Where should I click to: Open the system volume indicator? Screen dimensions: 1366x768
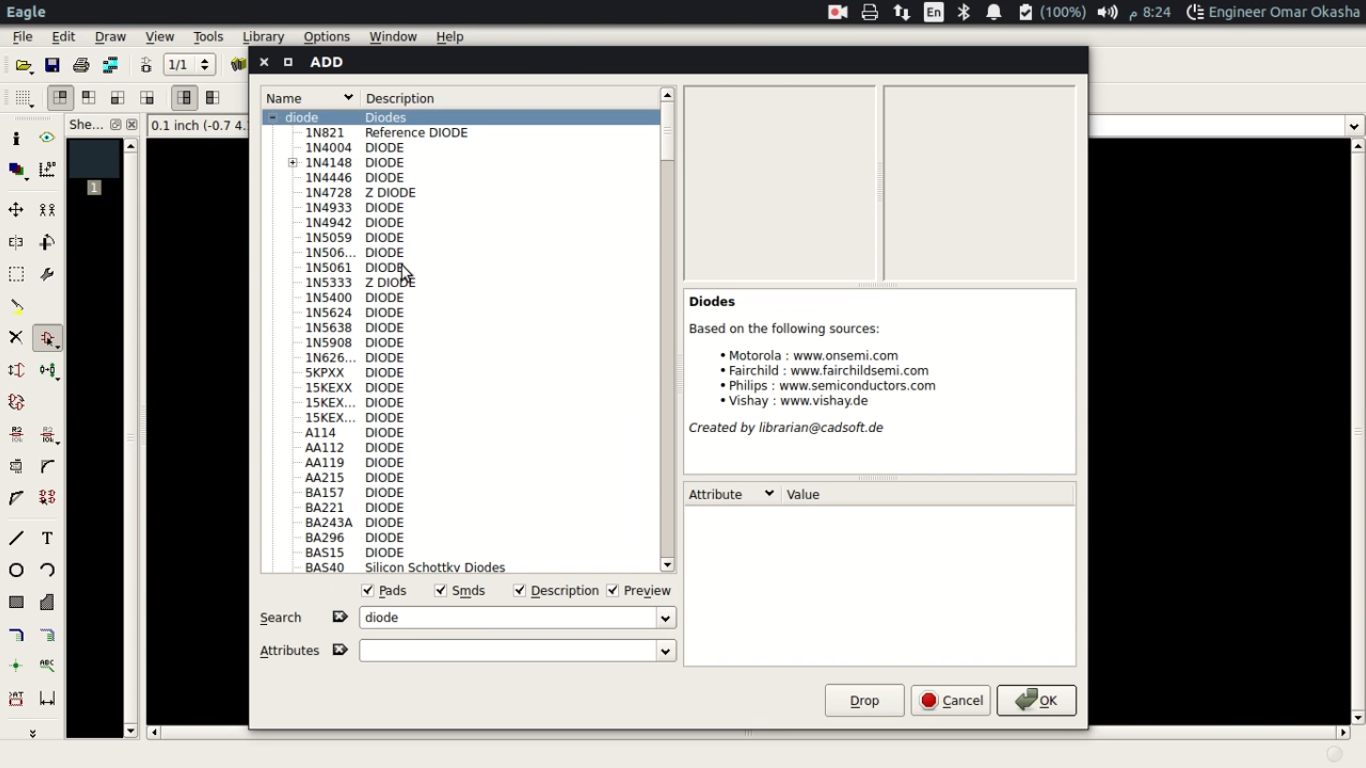1107,12
